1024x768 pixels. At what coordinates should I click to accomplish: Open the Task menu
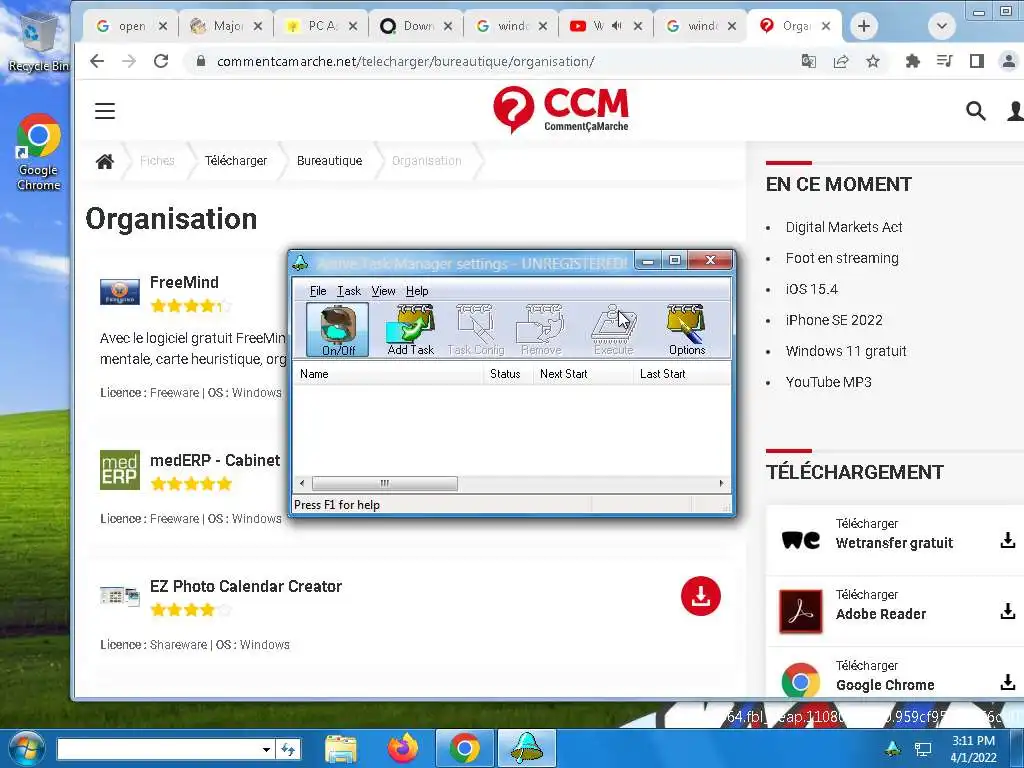(349, 291)
